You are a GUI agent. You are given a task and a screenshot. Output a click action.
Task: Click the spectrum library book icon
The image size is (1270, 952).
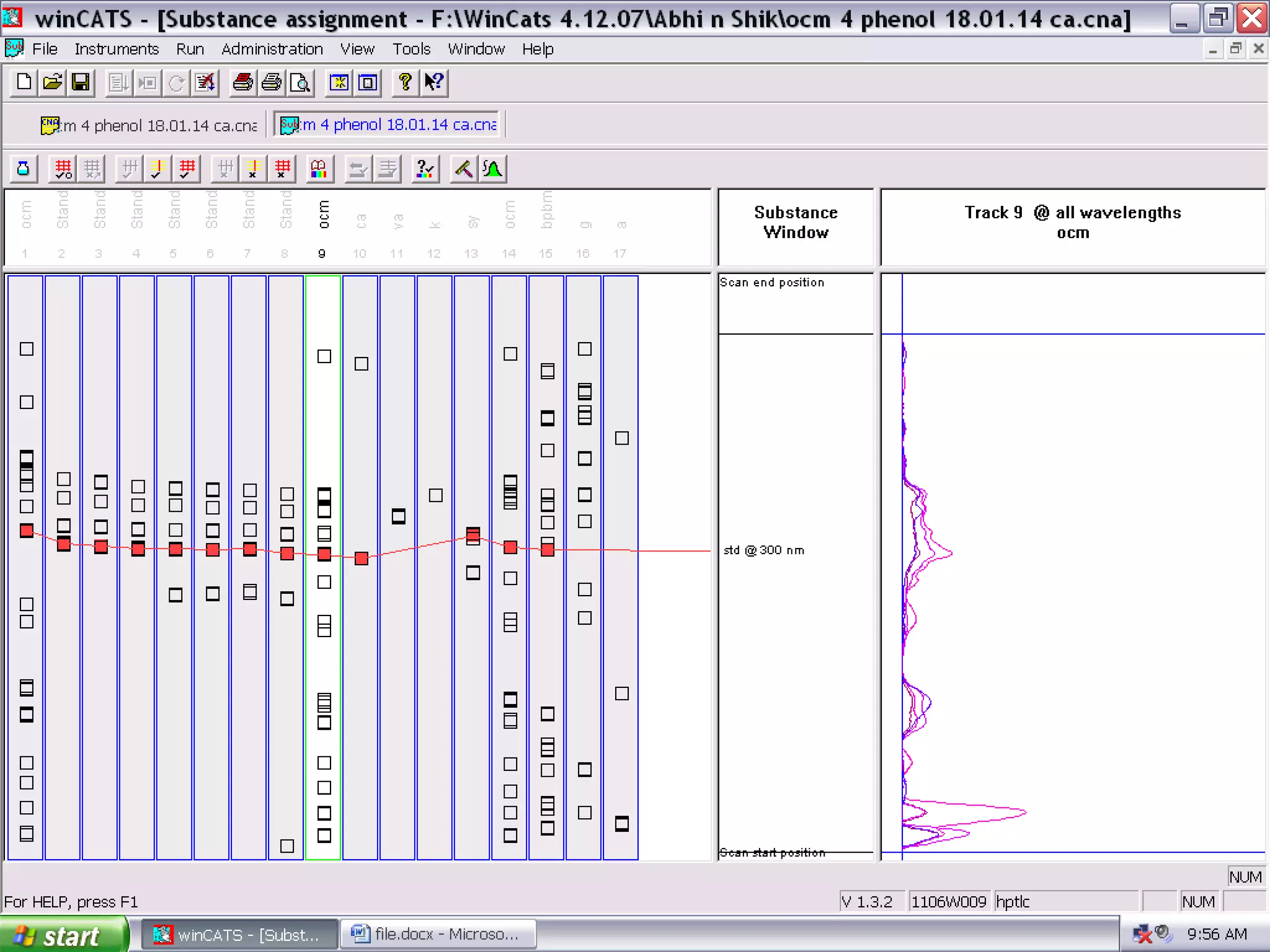(319, 169)
